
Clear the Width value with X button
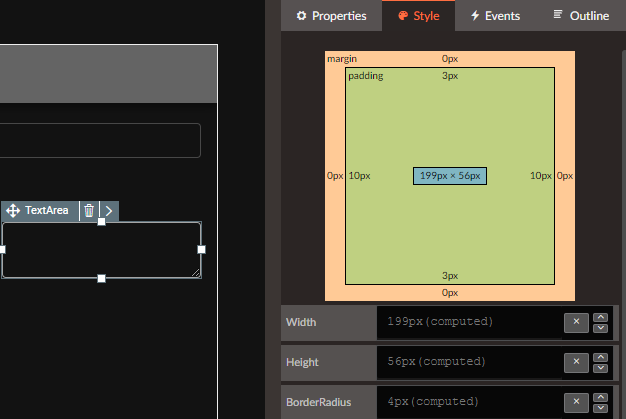(576, 322)
